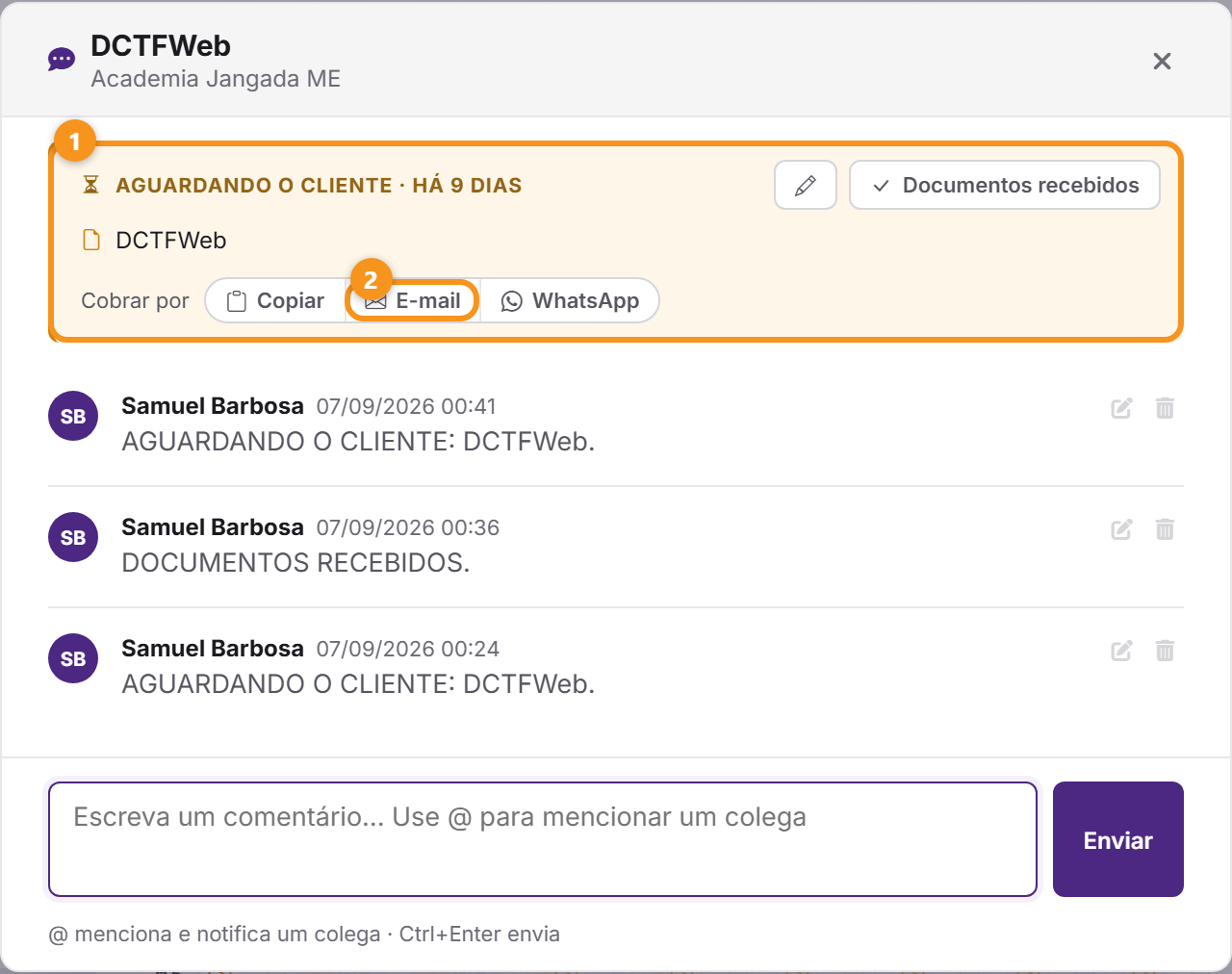Click the SB avatar on the 00:24 comment
Image resolution: width=1232 pixels, height=974 pixels.
coord(73,658)
